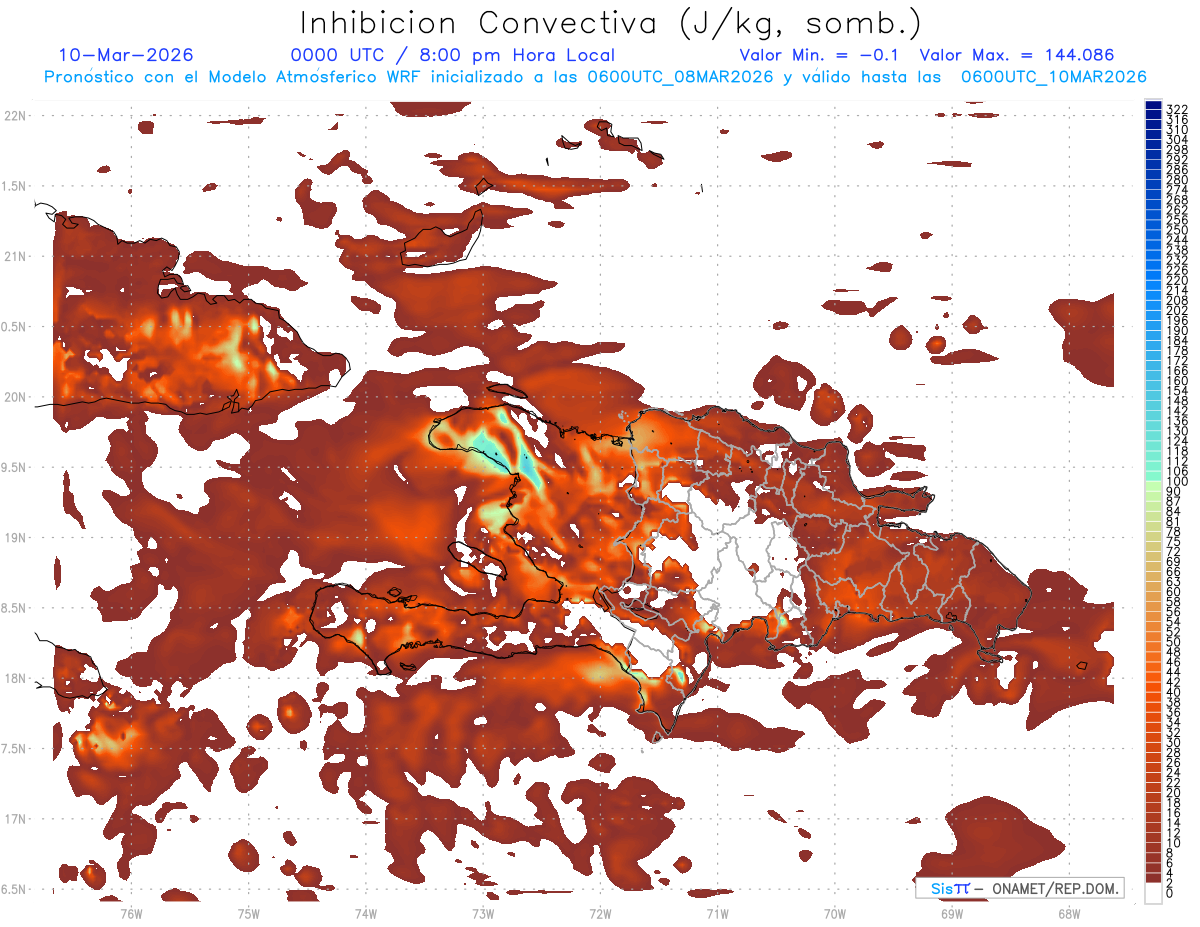Click the '72W' longitude label
Image resolution: width=1200 pixels, height=927 pixels.
(600, 912)
